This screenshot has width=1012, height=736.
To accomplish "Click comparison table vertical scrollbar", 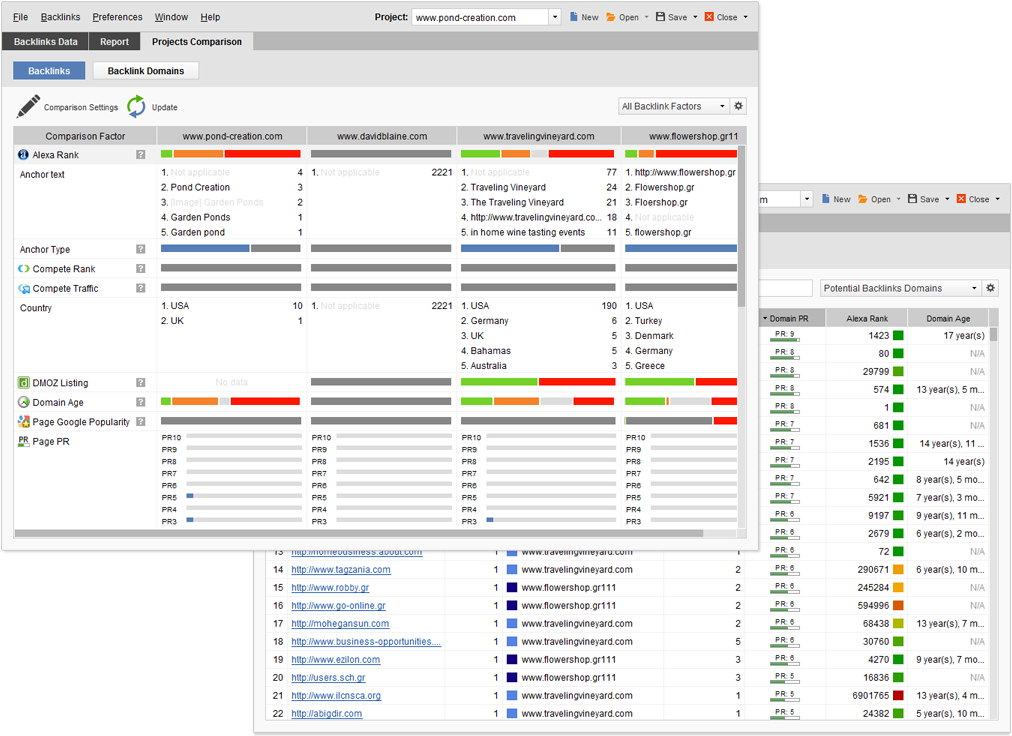I will coord(742,226).
